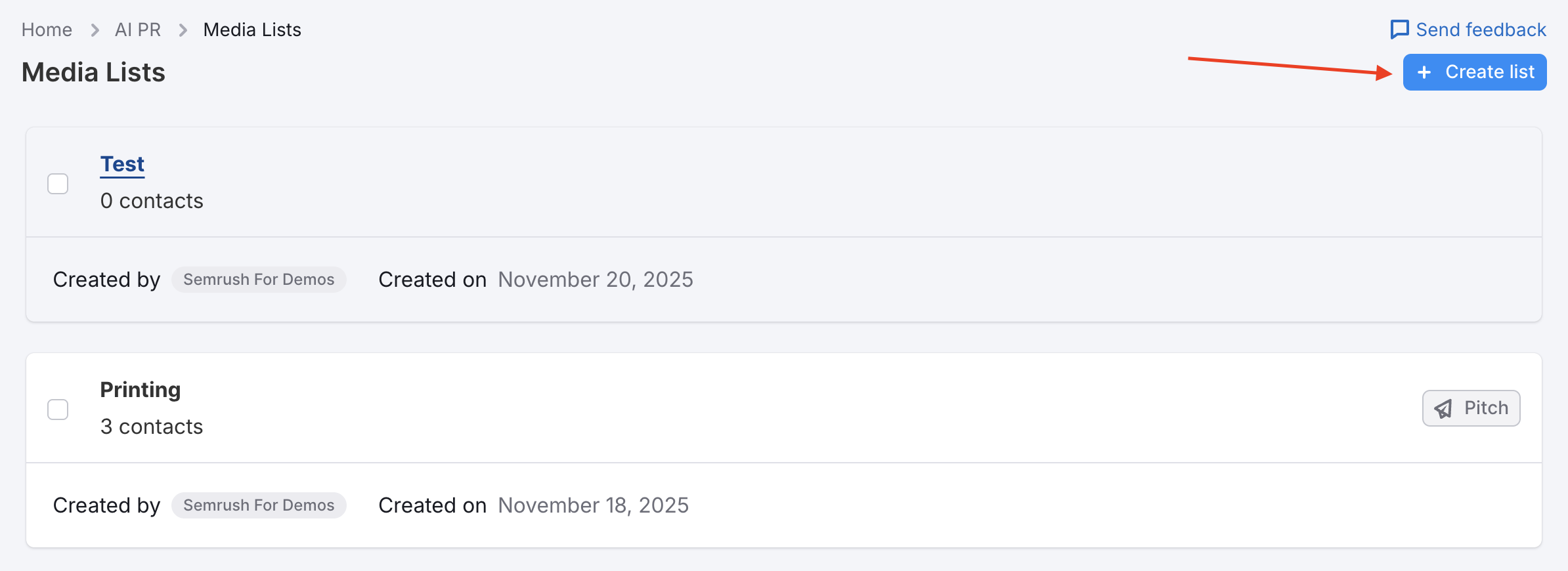Image resolution: width=1568 pixels, height=571 pixels.
Task: Open the Test media list link
Action: 122,164
